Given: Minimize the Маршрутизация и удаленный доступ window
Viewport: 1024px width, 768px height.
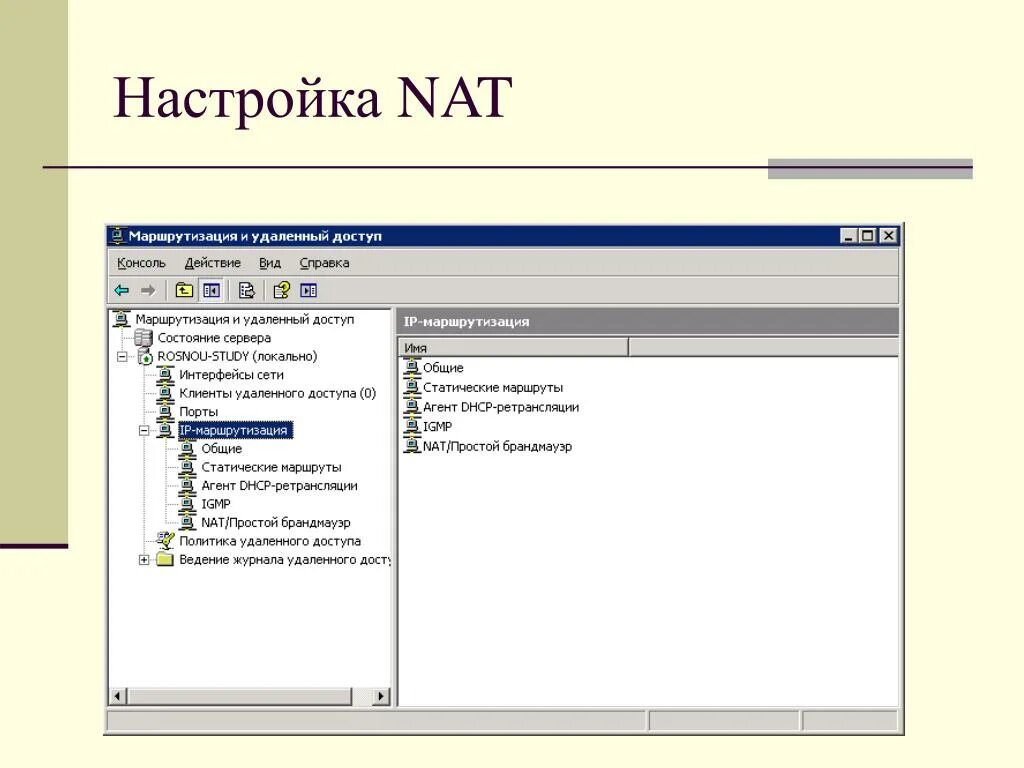Looking at the screenshot, I should pyautogui.click(x=848, y=236).
